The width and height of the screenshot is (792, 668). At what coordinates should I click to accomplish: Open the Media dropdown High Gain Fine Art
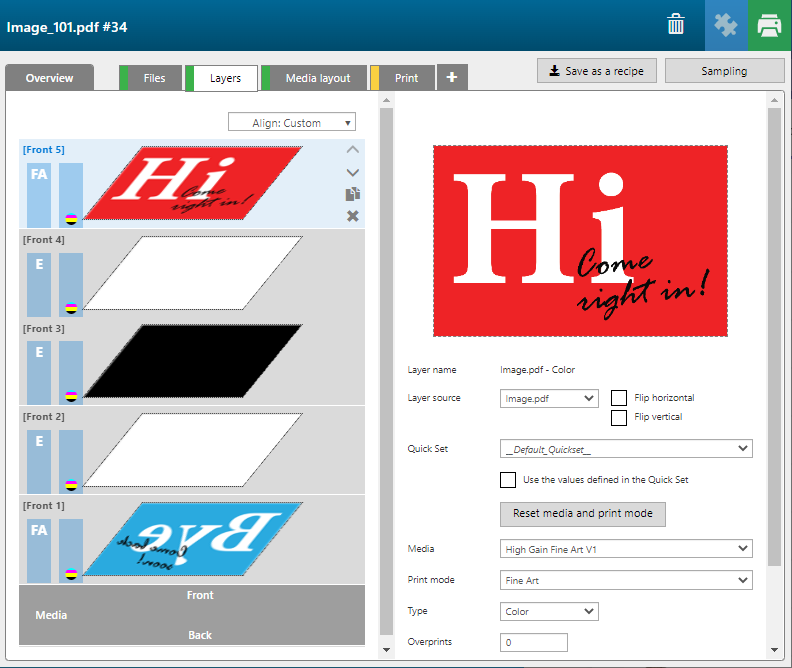(x=626, y=548)
